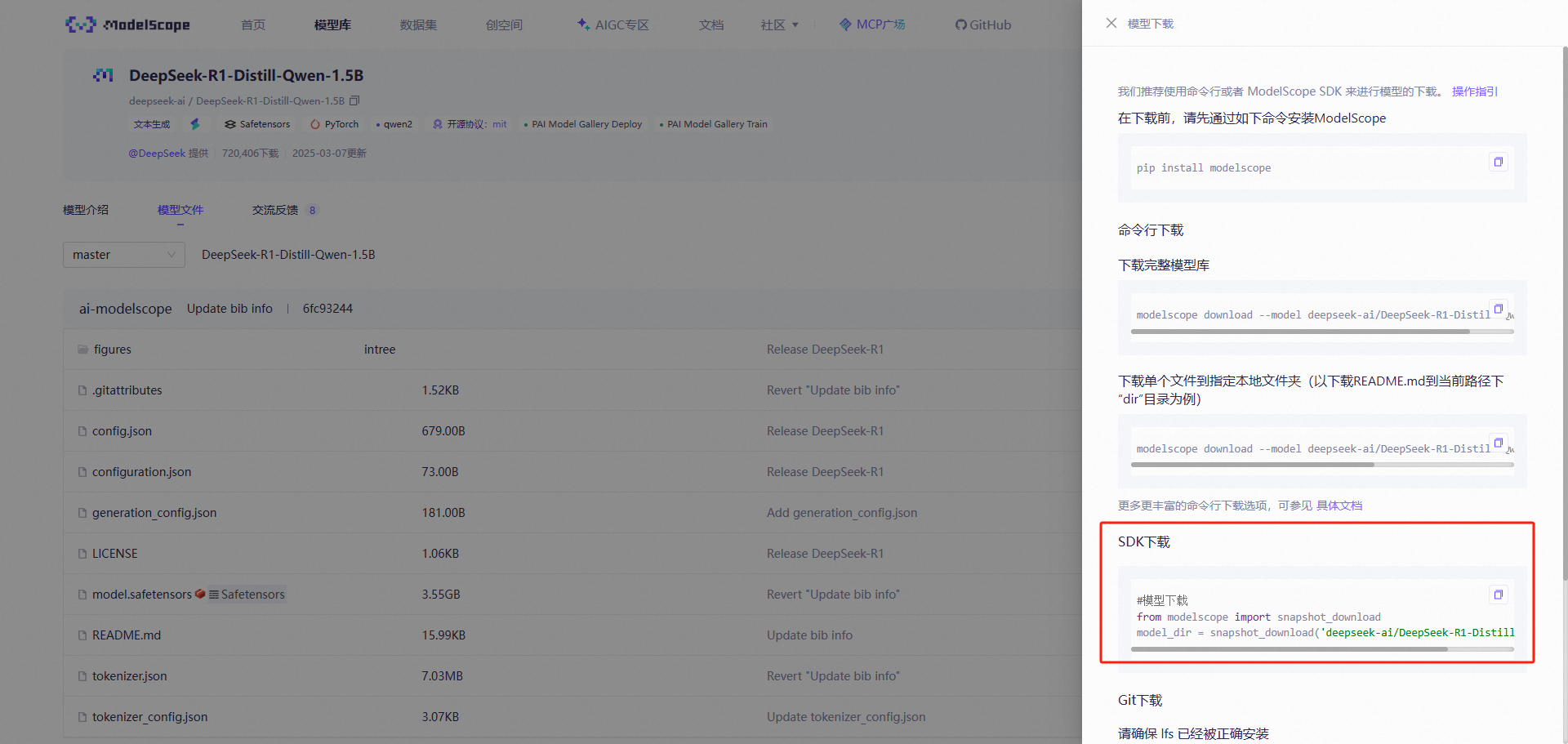Expand the 社区 menu dropdown
Screen dimensions: 1568x744
pyautogui.click(x=780, y=25)
